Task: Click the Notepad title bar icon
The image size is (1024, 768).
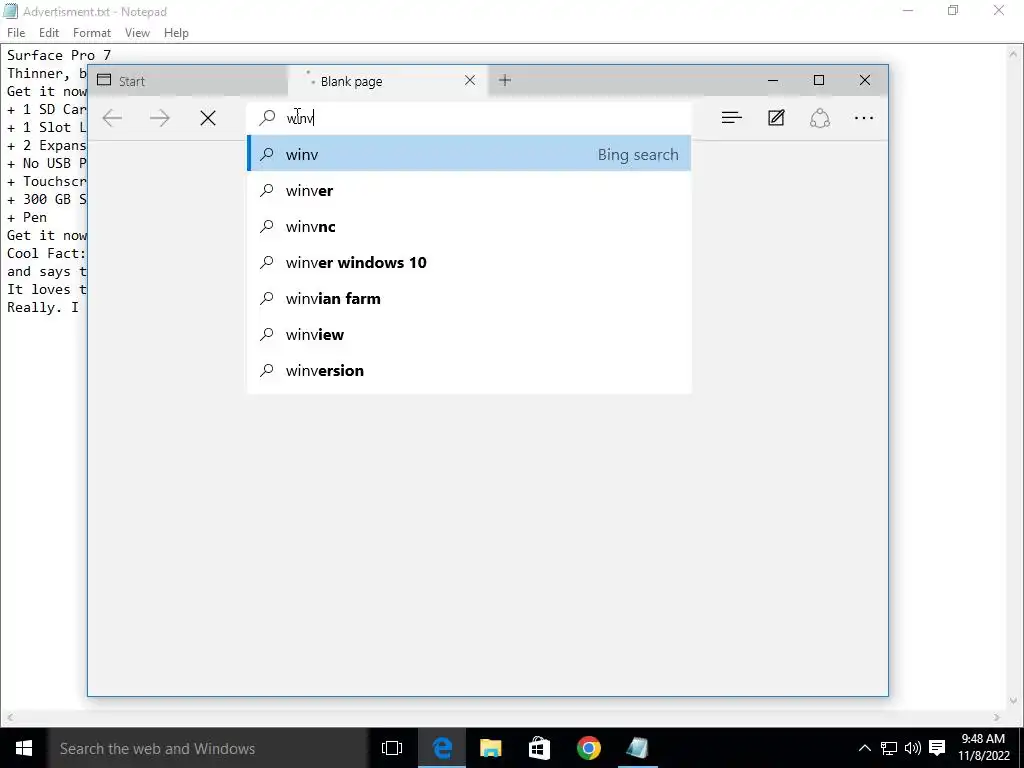Action: [10, 11]
